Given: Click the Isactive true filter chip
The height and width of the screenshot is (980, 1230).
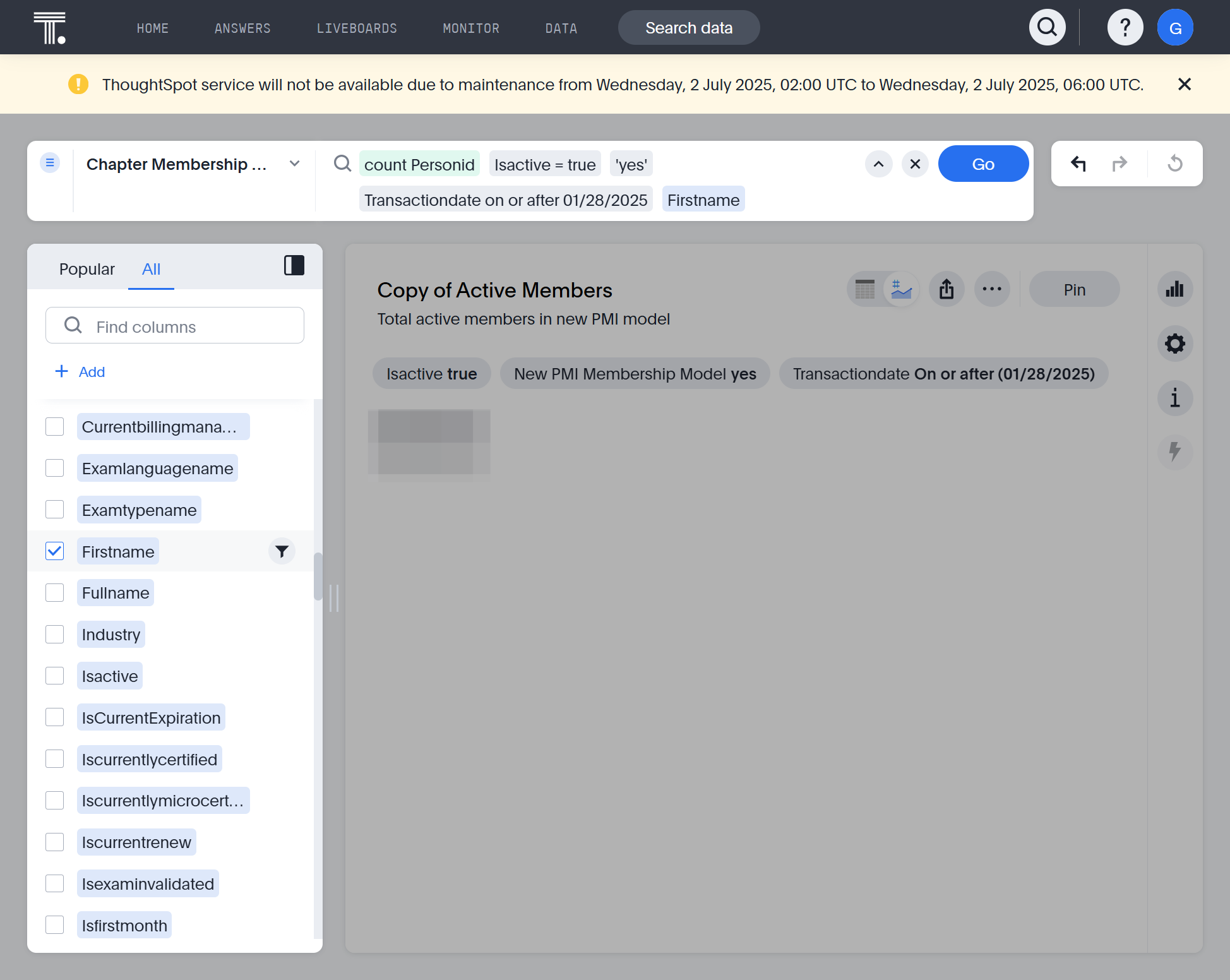Looking at the screenshot, I should [x=431, y=374].
